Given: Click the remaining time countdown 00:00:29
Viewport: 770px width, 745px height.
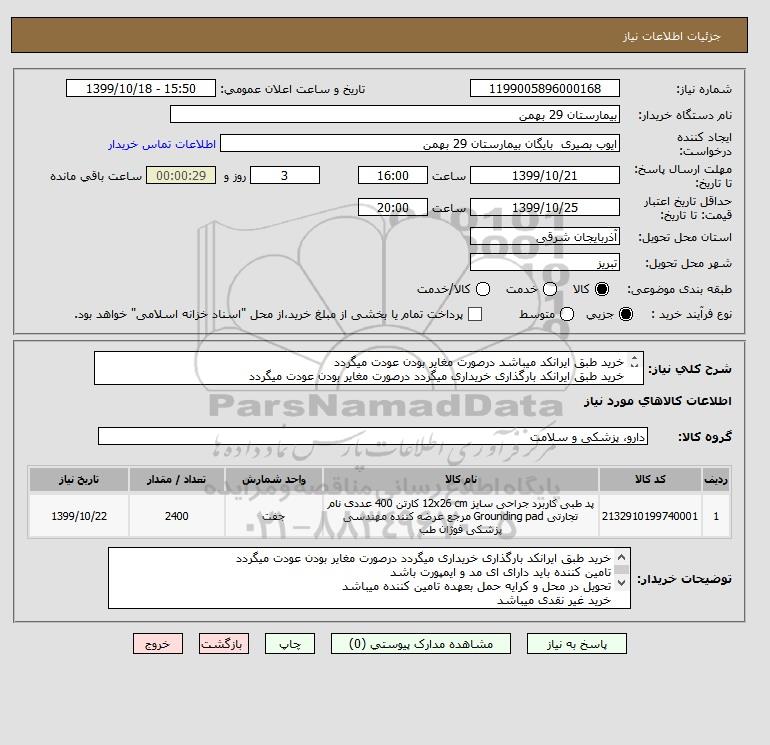Looking at the screenshot, I should click(x=181, y=175).
